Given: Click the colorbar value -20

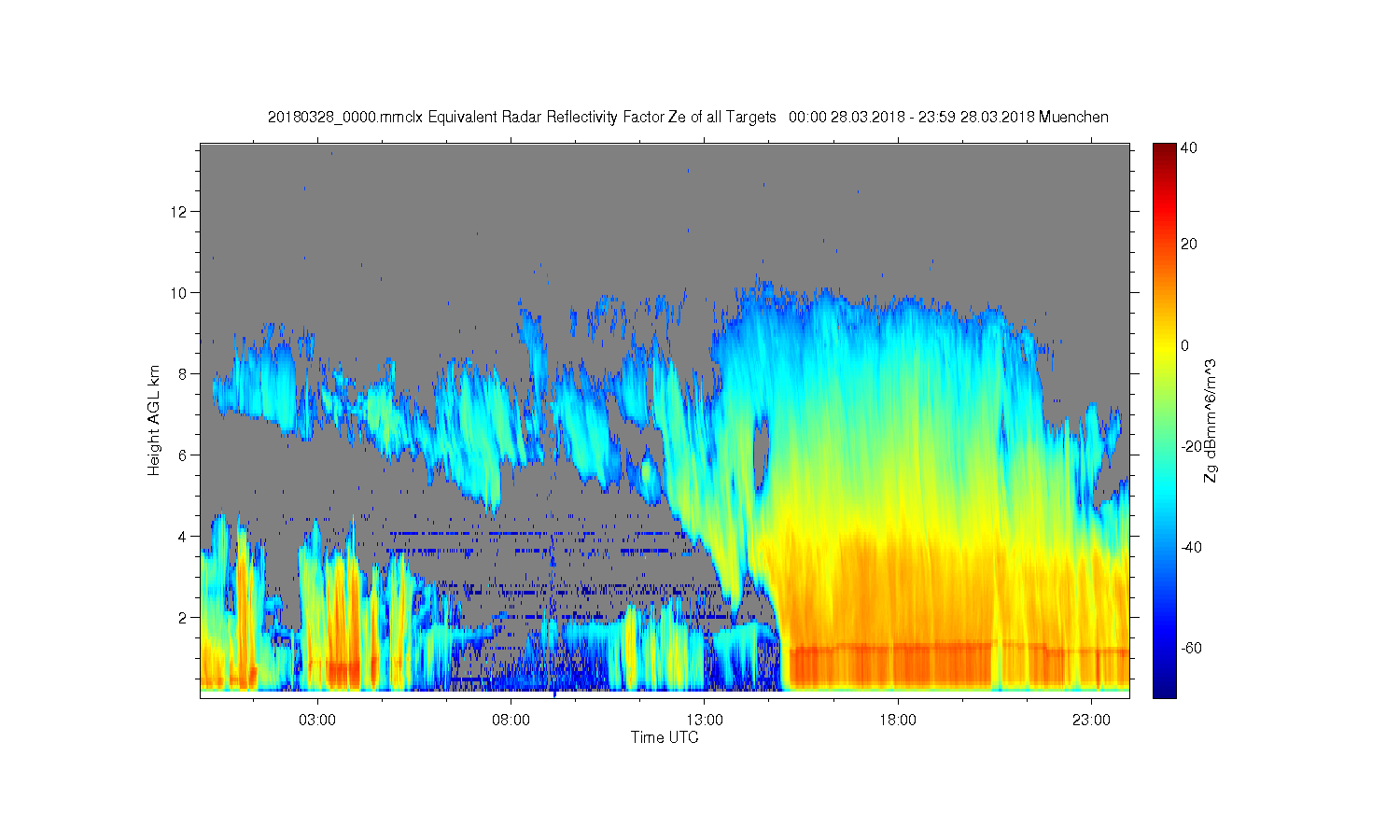Looking at the screenshot, I should pos(1191,446).
